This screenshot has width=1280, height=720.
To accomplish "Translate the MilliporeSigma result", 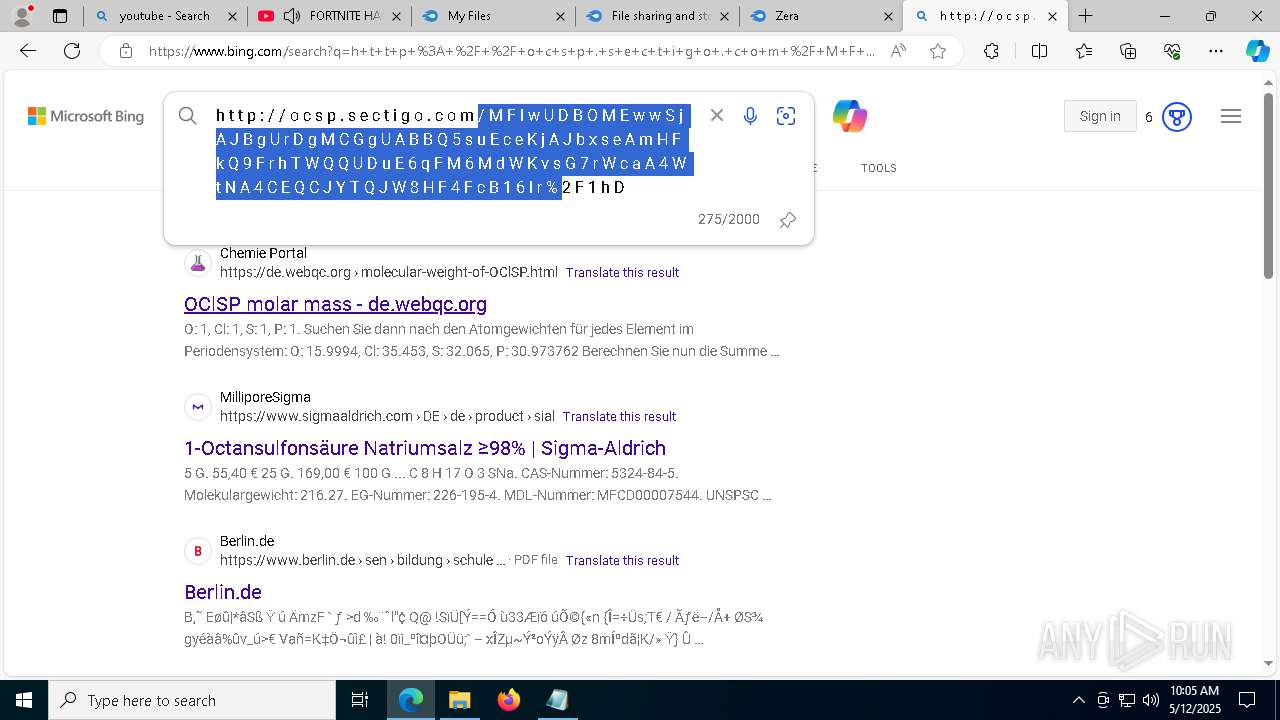I will (619, 416).
